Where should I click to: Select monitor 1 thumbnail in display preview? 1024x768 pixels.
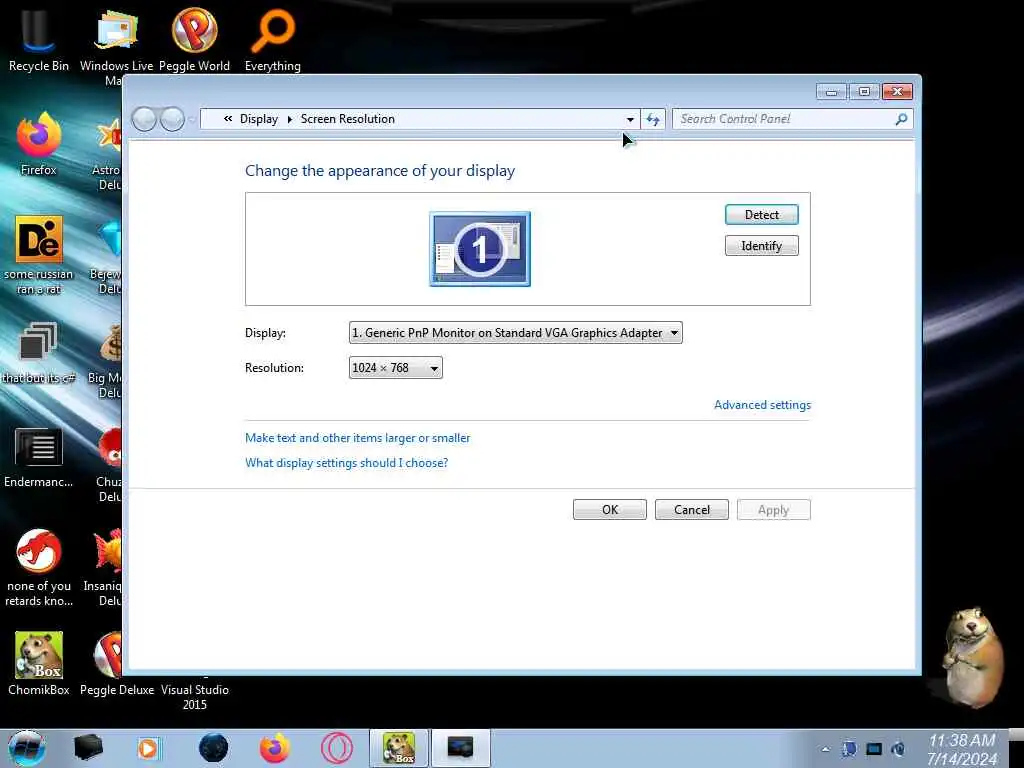tap(480, 249)
